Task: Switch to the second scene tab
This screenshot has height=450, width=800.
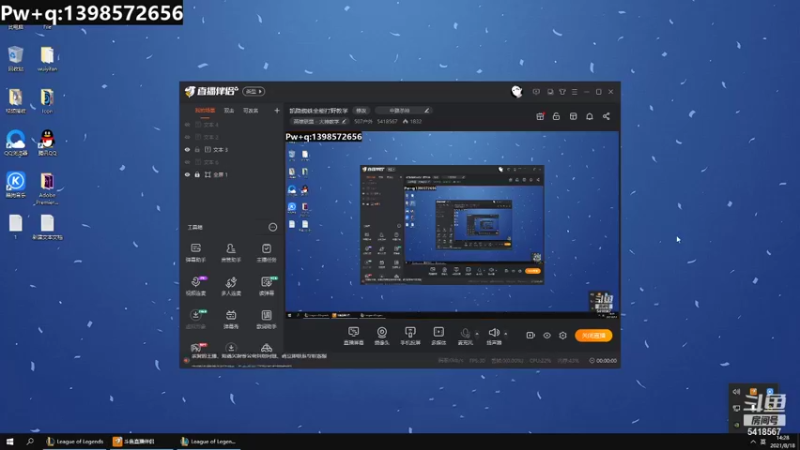Action: click(x=229, y=110)
